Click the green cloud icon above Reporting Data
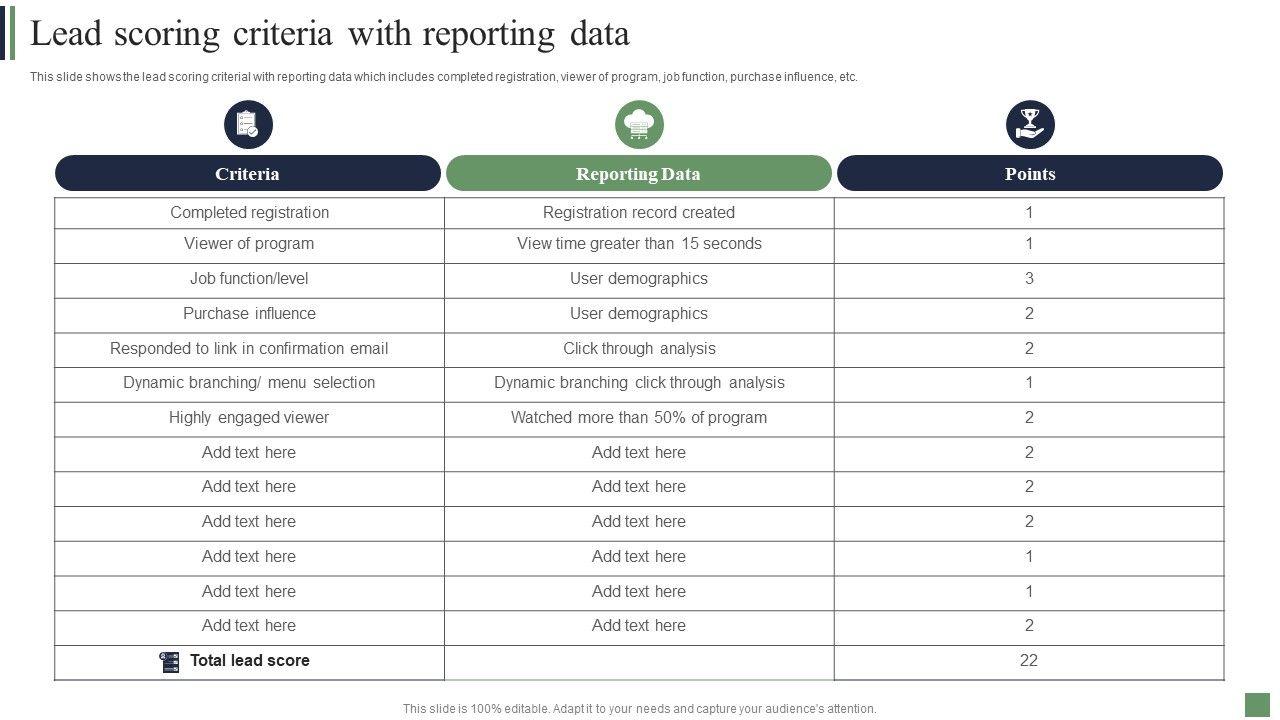Viewport: 1280px width, 720px height. click(x=639, y=125)
